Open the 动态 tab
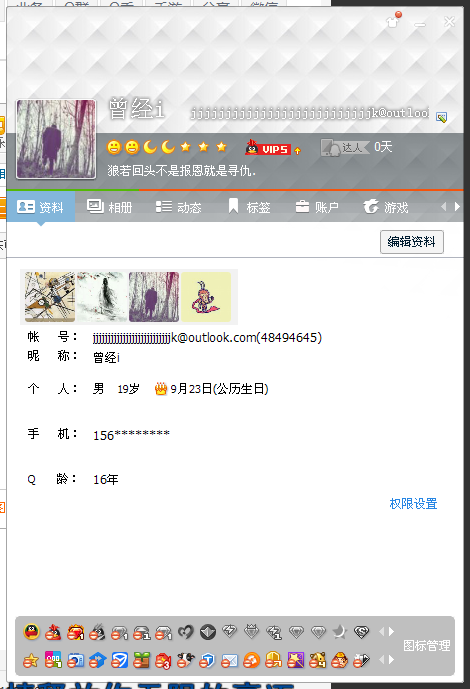Screen dimensions: 470x689 (x=179, y=207)
